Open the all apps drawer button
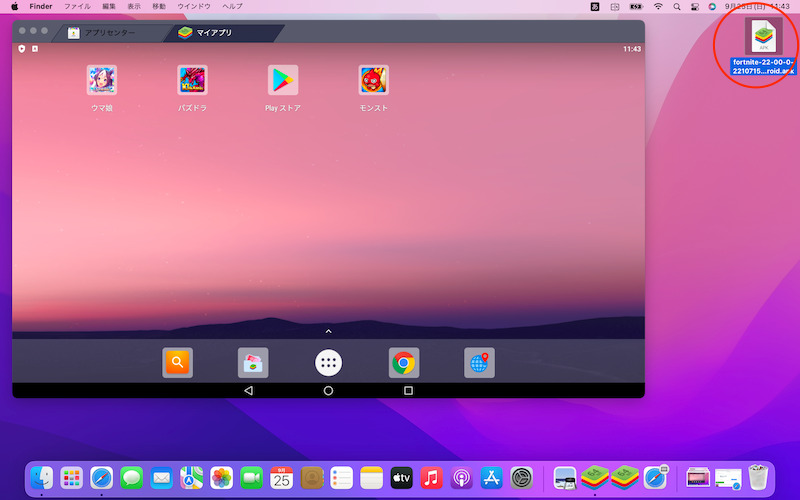This screenshot has height=500, width=800. tap(328, 363)
